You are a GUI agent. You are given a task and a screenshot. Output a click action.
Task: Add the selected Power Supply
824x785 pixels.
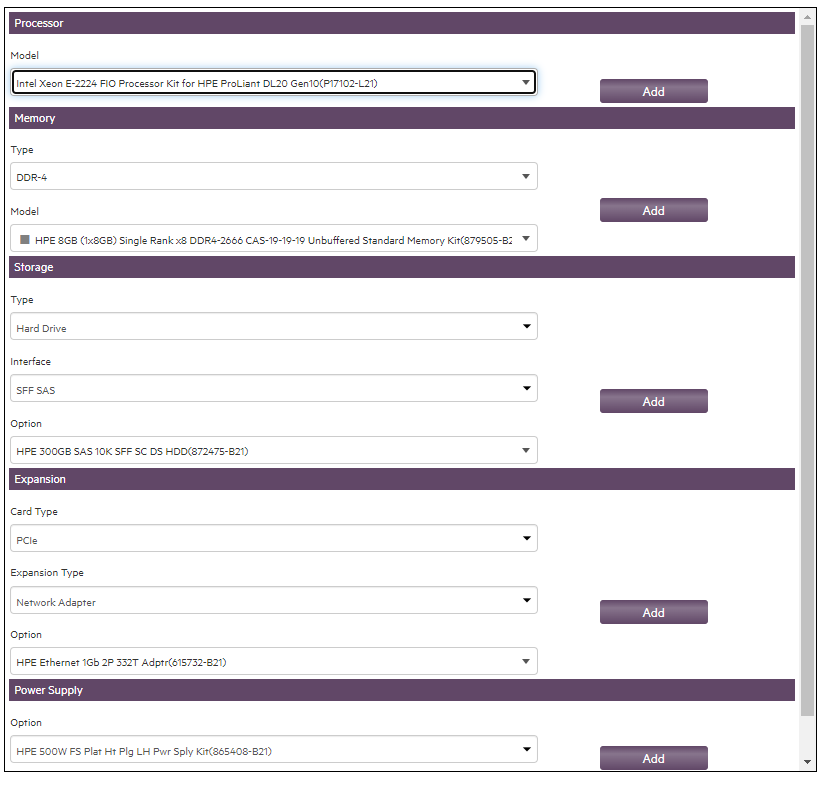654,758
